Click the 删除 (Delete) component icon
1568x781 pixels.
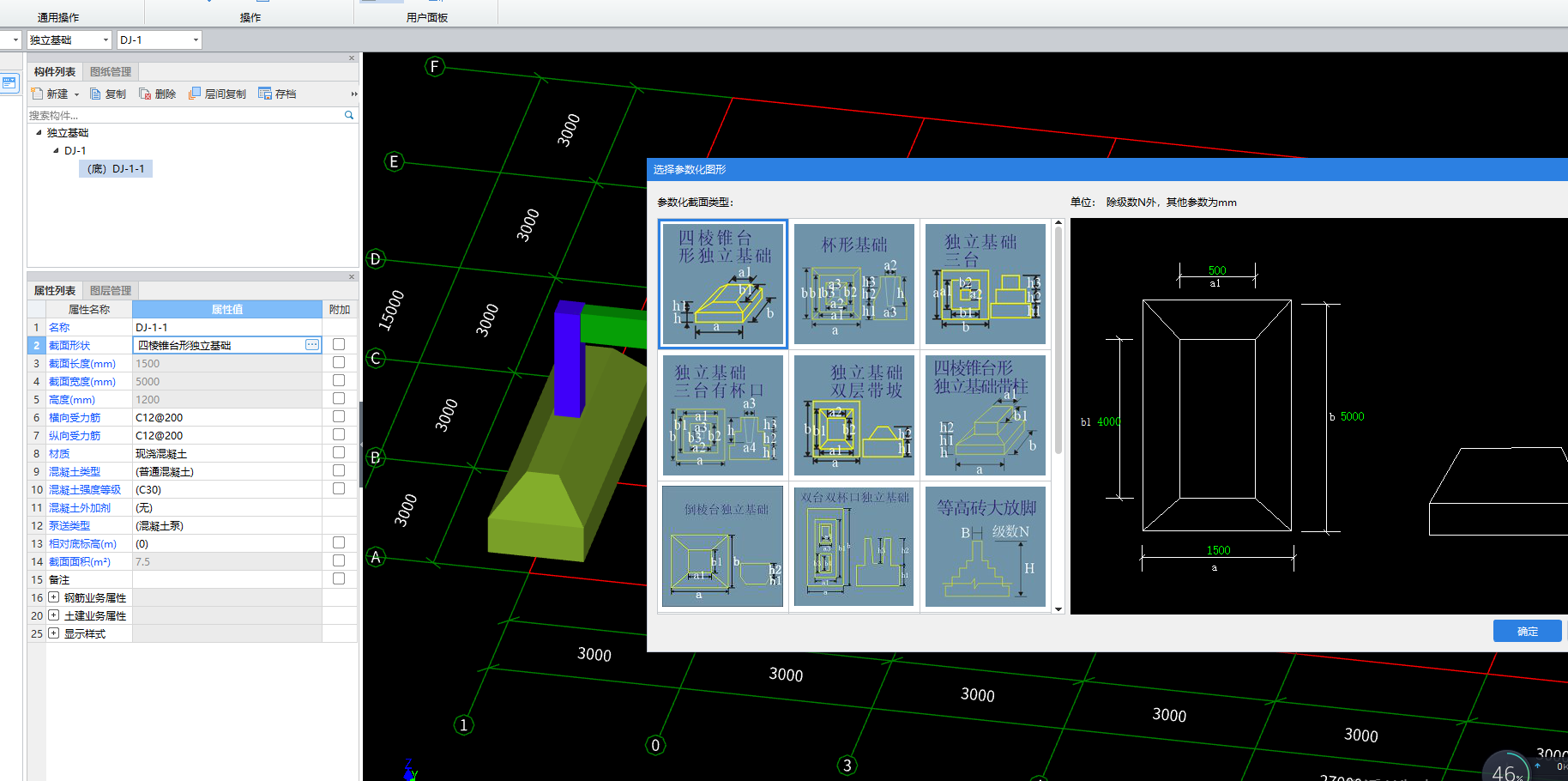[145, 94]
